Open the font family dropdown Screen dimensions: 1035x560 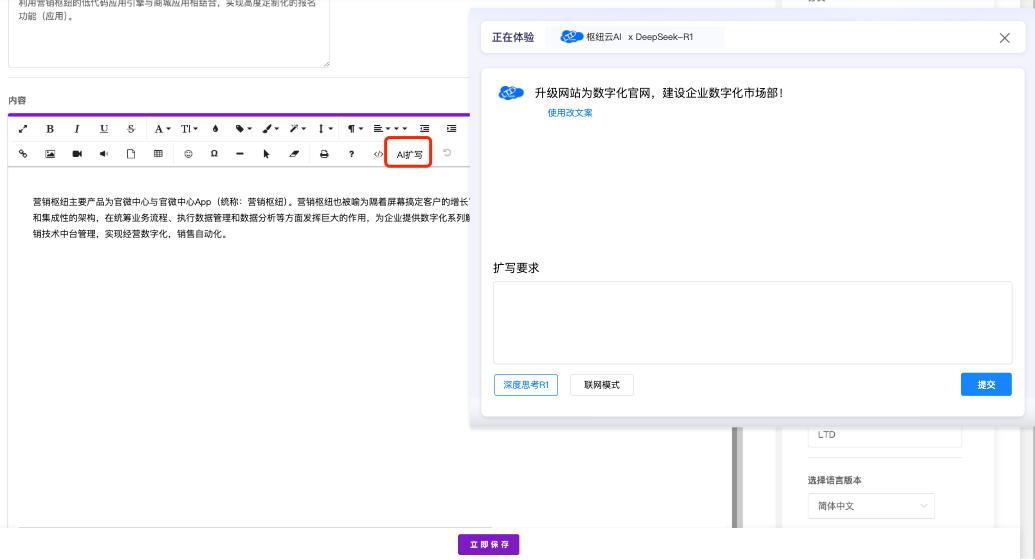(x=162, y=129)
